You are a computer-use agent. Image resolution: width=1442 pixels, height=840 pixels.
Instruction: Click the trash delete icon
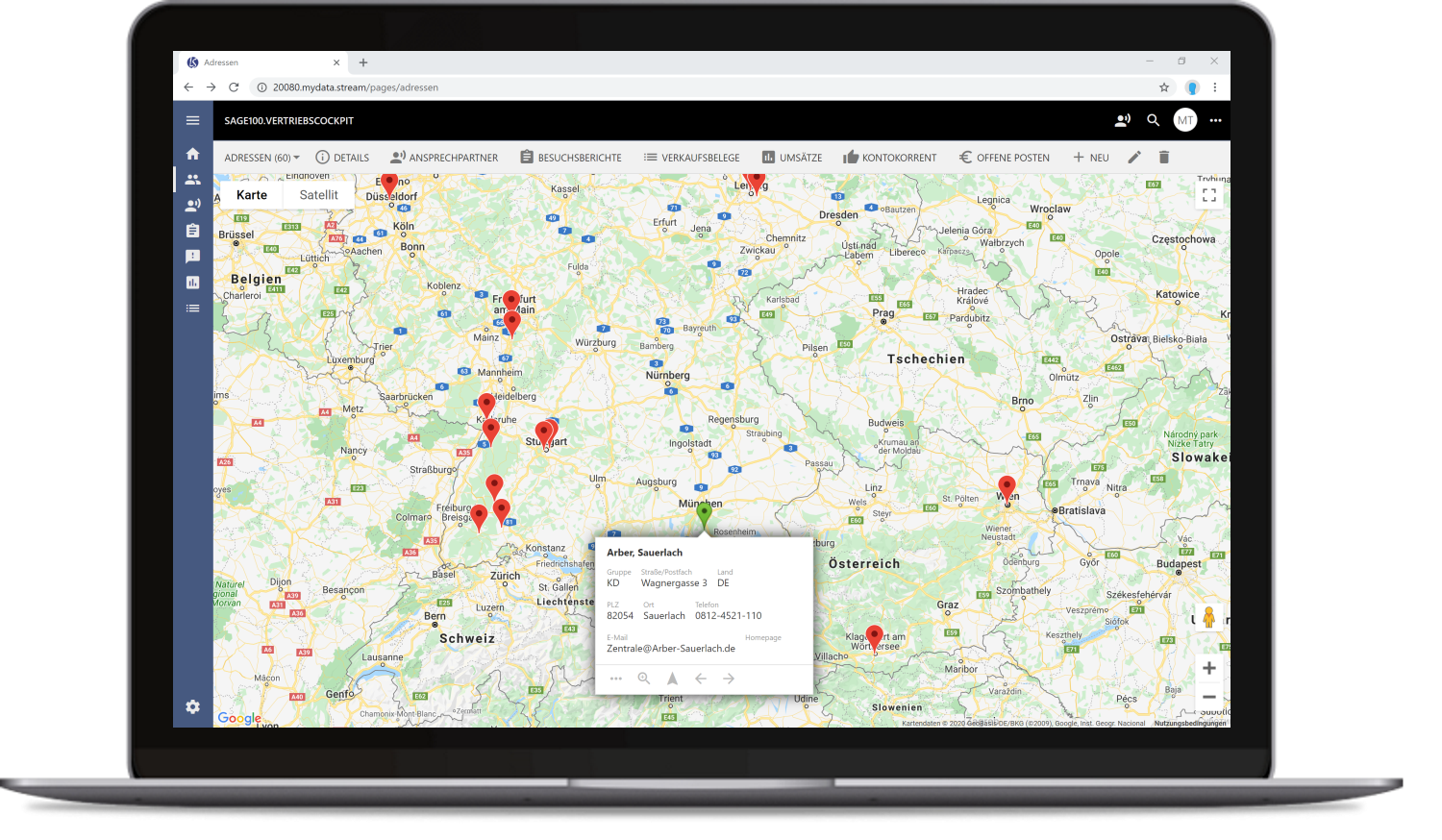(x=1163, y=158)
